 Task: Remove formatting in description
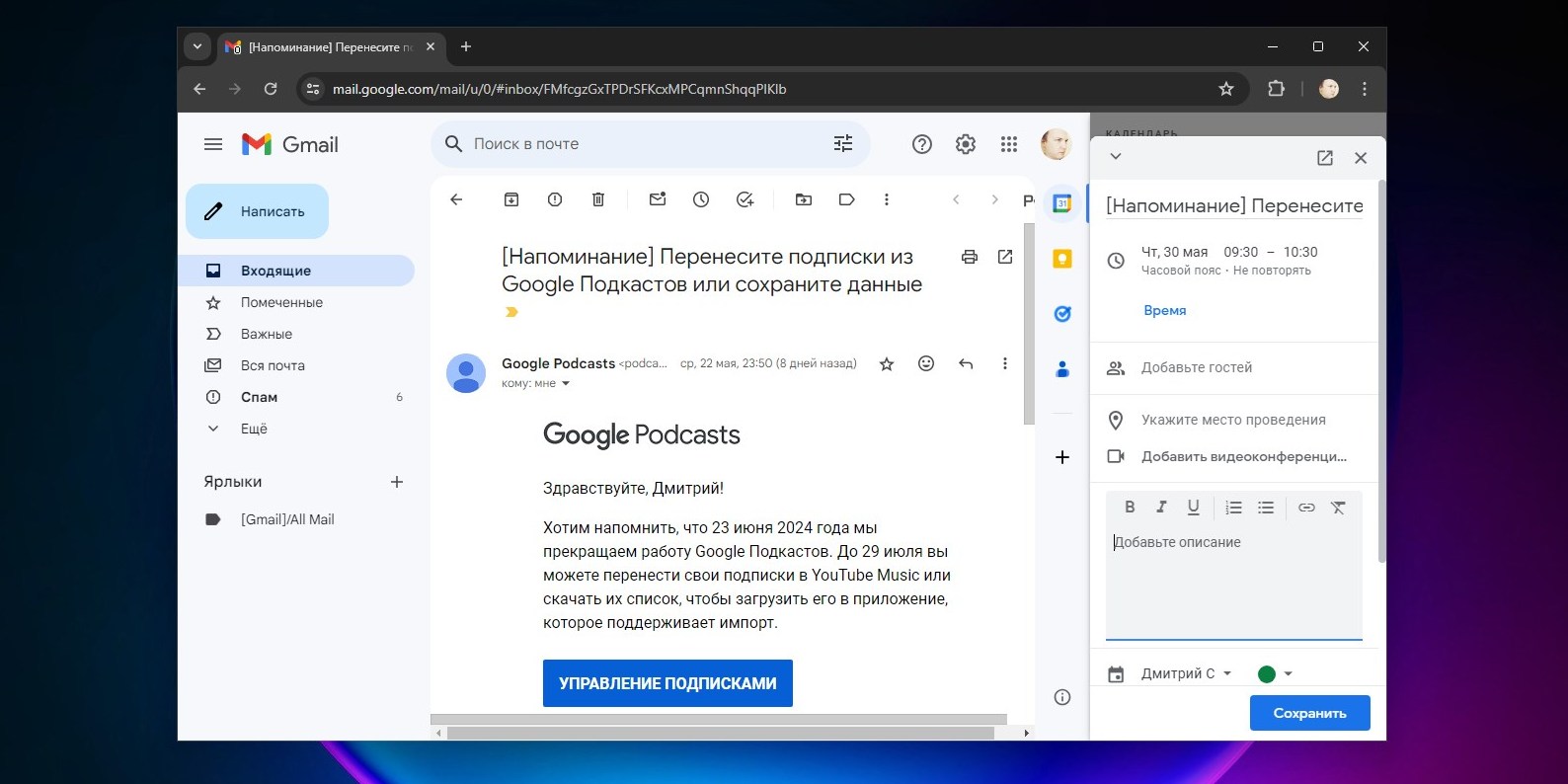tap(1338, 508)
